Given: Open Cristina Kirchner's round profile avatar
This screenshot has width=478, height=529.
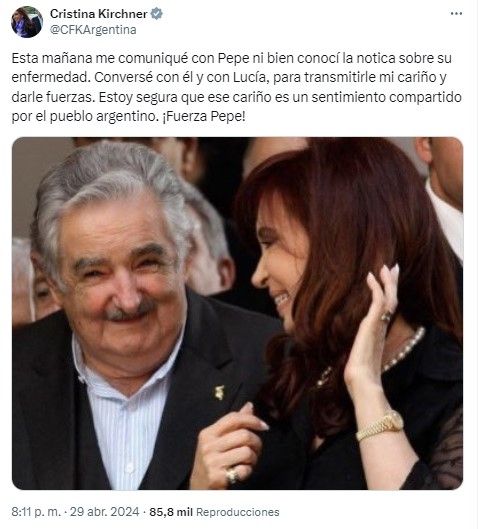Looking at the screenshot, I should 27,22.
